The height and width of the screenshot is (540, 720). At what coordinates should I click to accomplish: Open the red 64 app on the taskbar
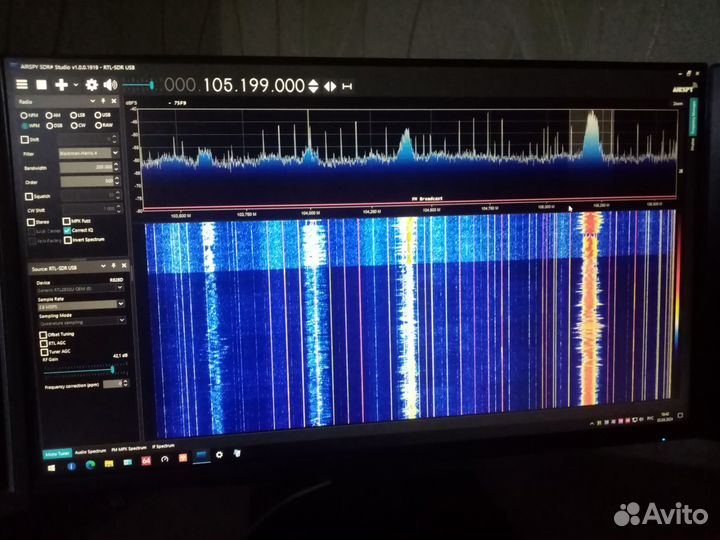(x=146, y=461)
